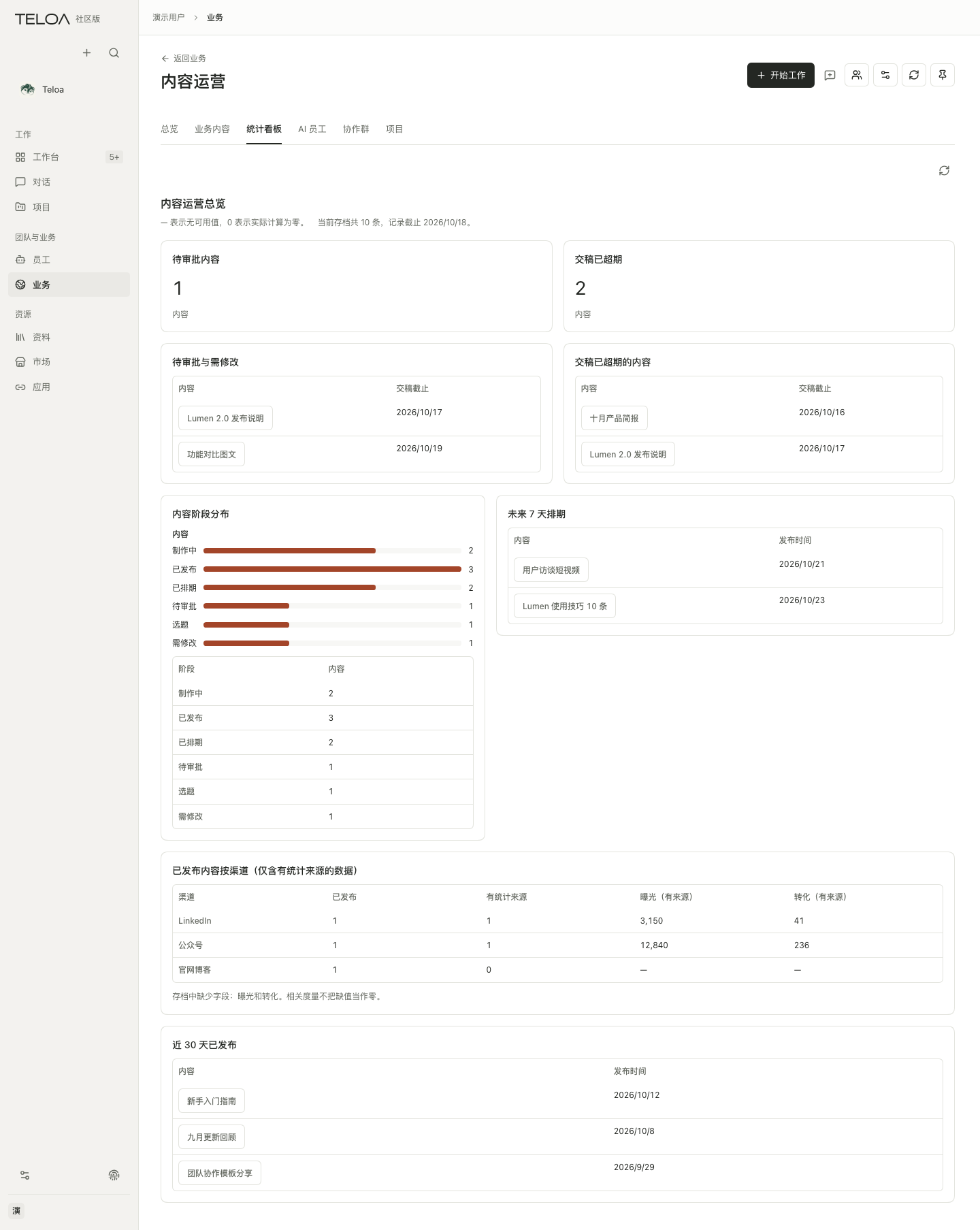Viewport: 980px width, 1230px height.
Task: Go back via 返回业务 link
Action: (x=184, y=59)
